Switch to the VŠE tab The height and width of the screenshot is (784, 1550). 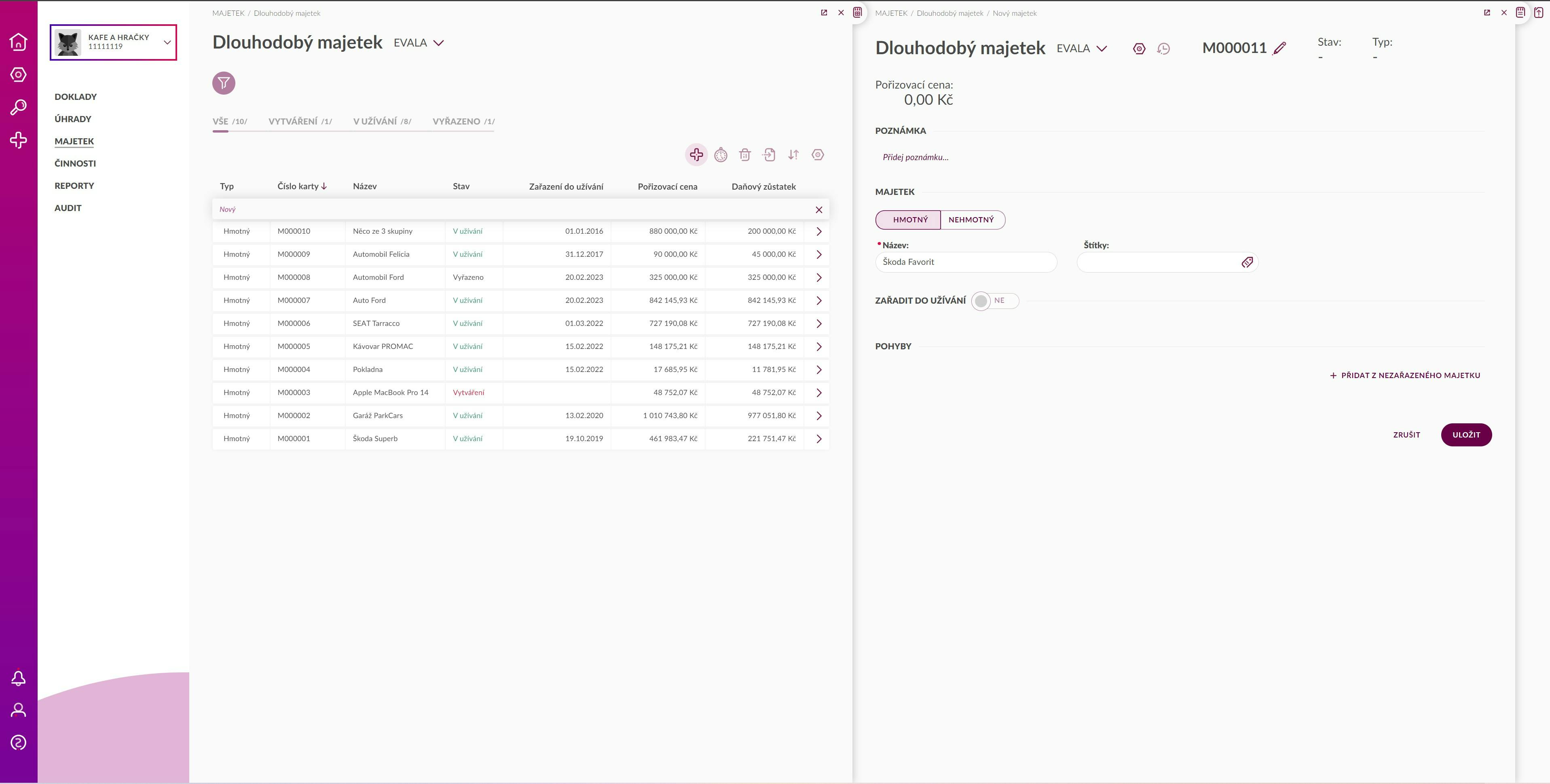230,122
